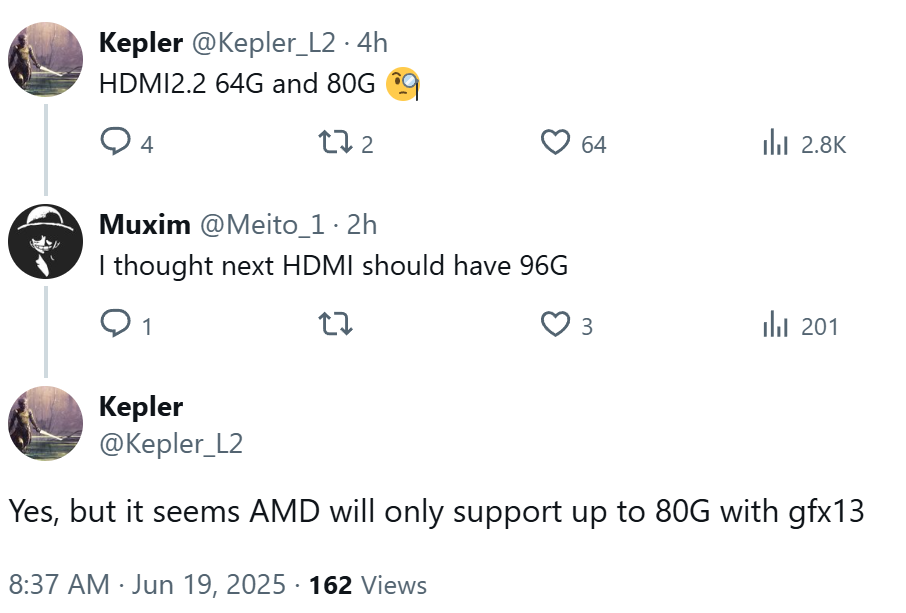The image size is (906, 613).
Task: Open the 2h timestamp on Muxim's tweet
Action: (361, 224)
